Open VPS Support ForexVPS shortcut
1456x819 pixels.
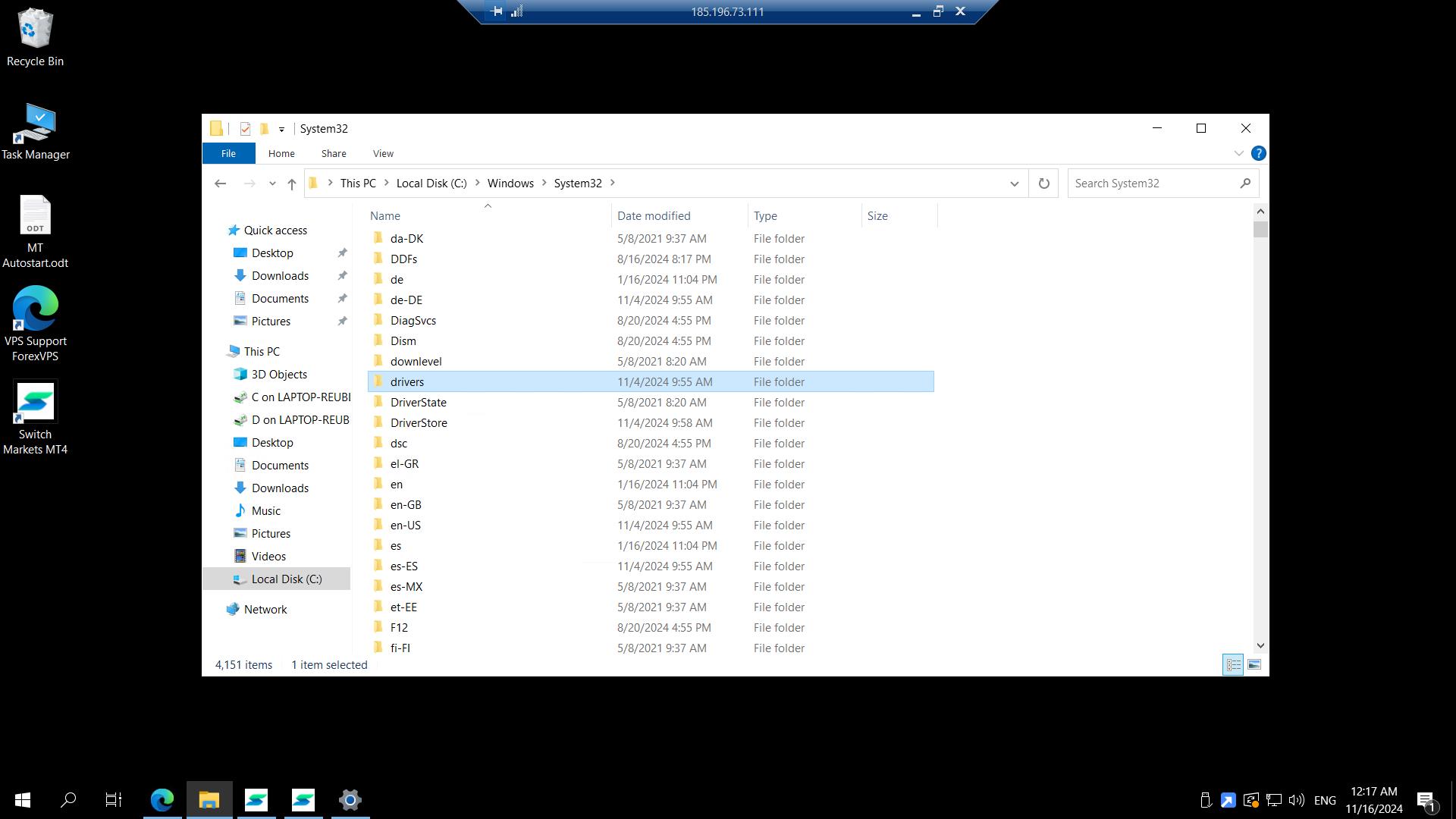pyautogui.click(x=35, y=325)
